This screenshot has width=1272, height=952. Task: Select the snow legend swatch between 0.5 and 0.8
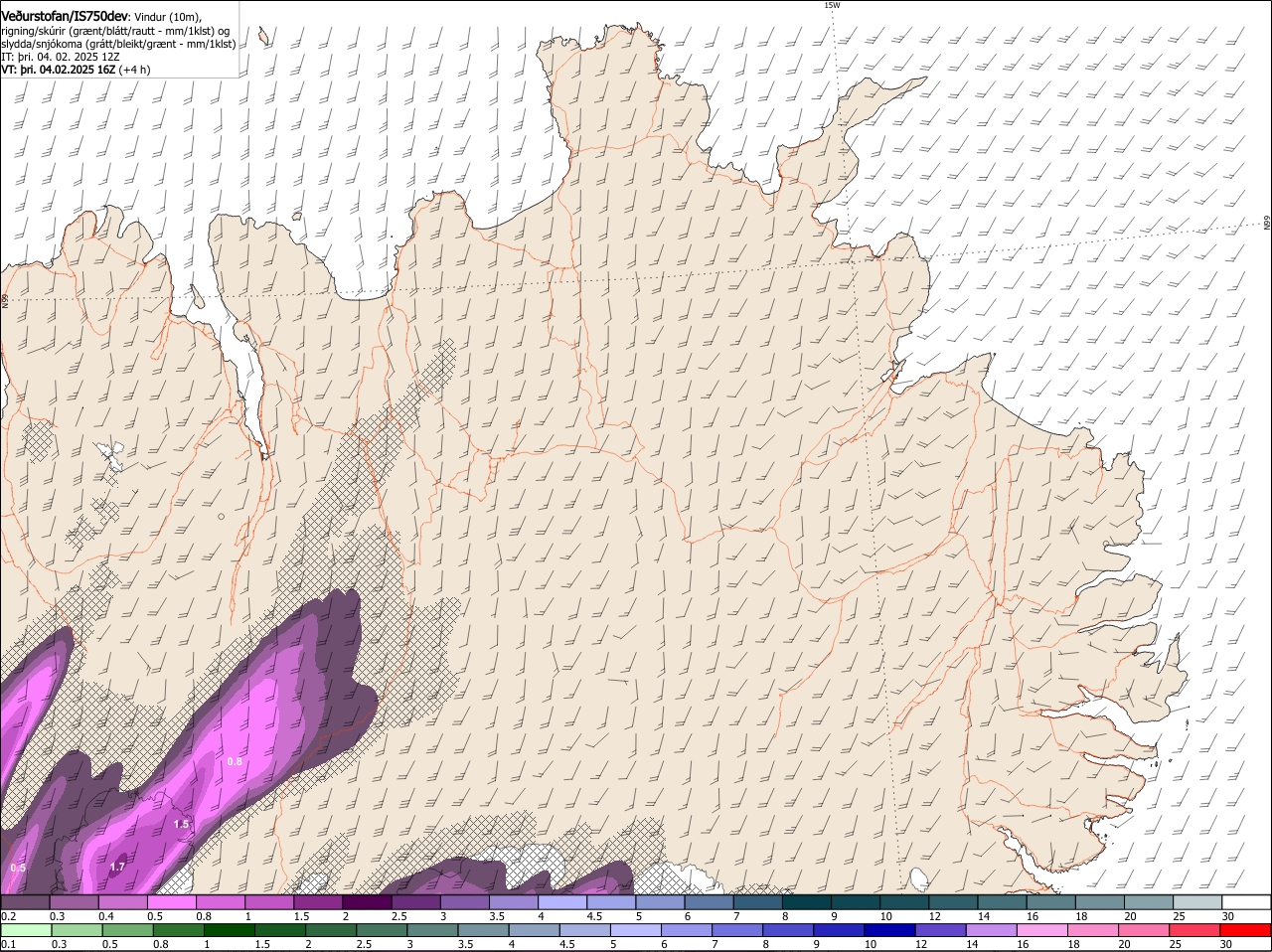(172, 902)
